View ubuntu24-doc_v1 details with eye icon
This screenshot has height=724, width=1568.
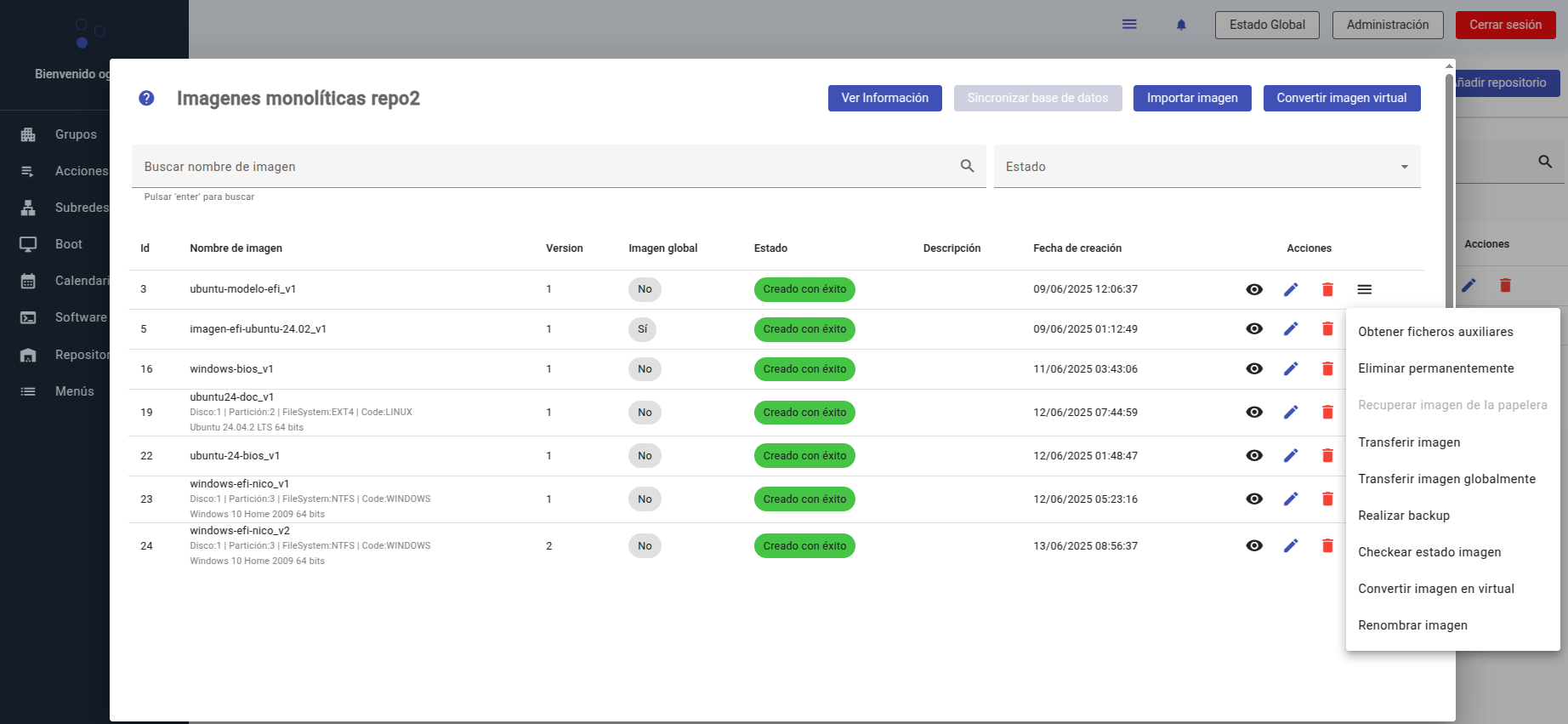1254,413
